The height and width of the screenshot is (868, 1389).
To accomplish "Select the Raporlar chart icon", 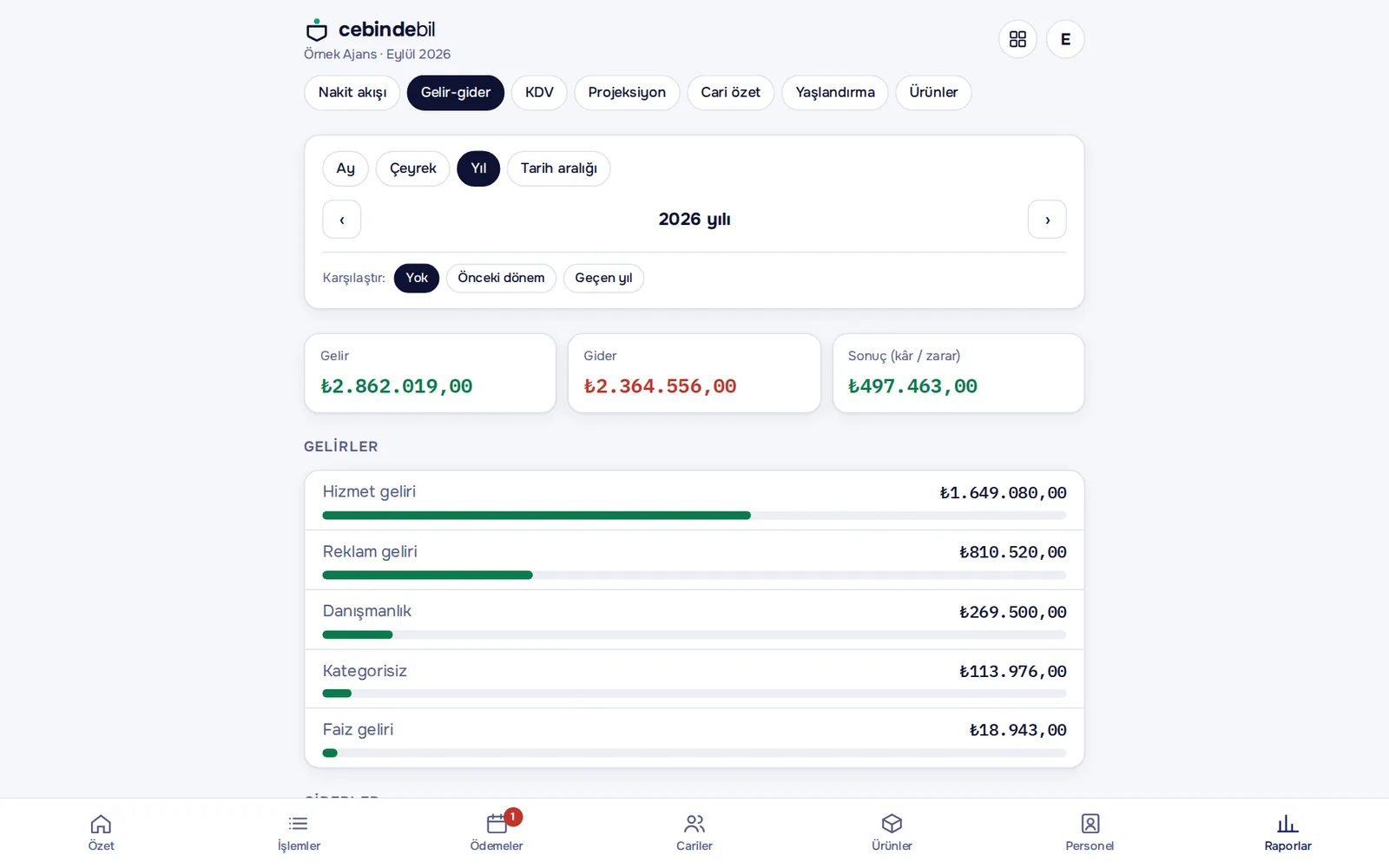I will 1287,824.
